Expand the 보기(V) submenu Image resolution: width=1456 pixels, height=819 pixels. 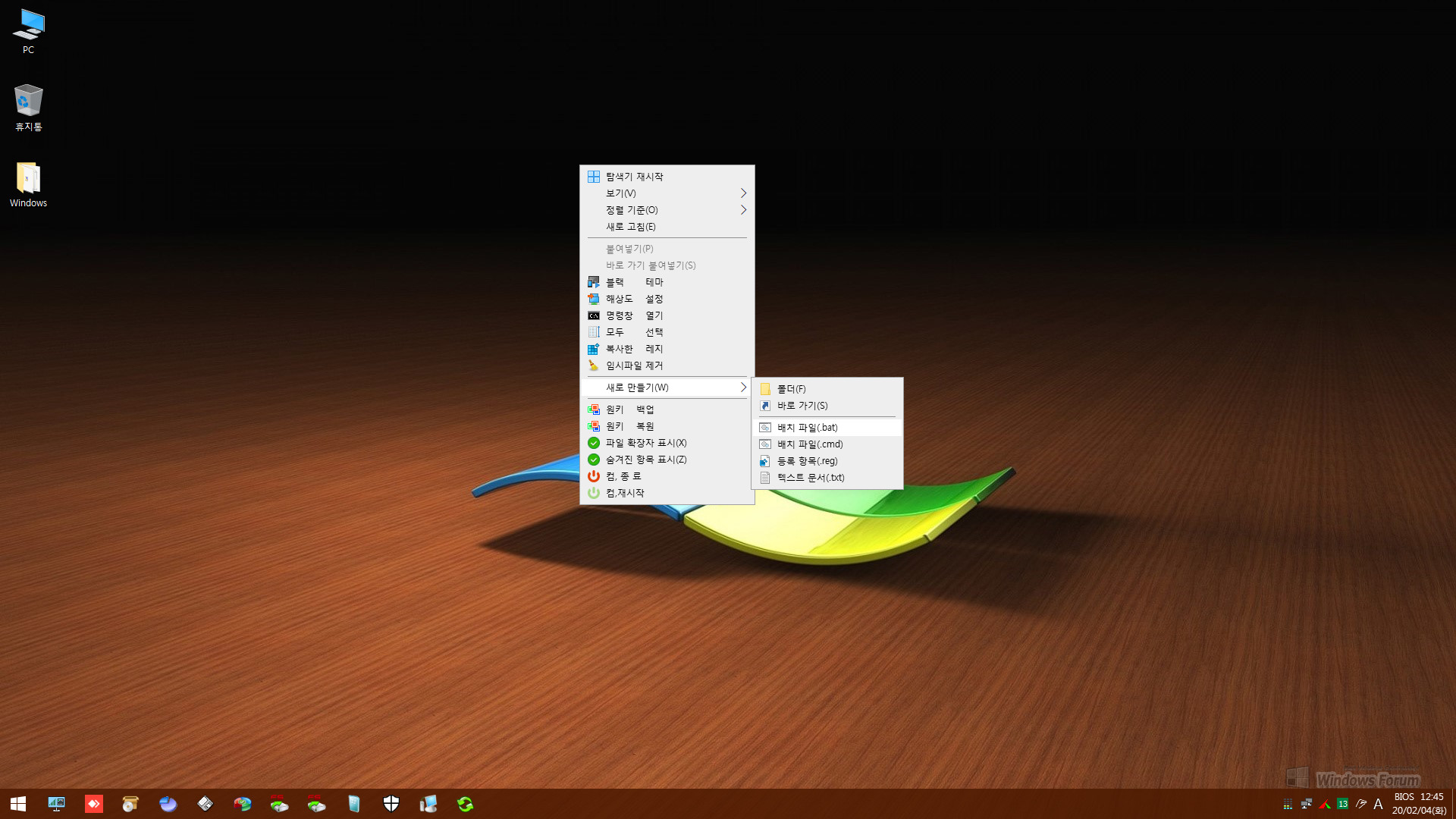pyautogui.click(x=667, y=193)
